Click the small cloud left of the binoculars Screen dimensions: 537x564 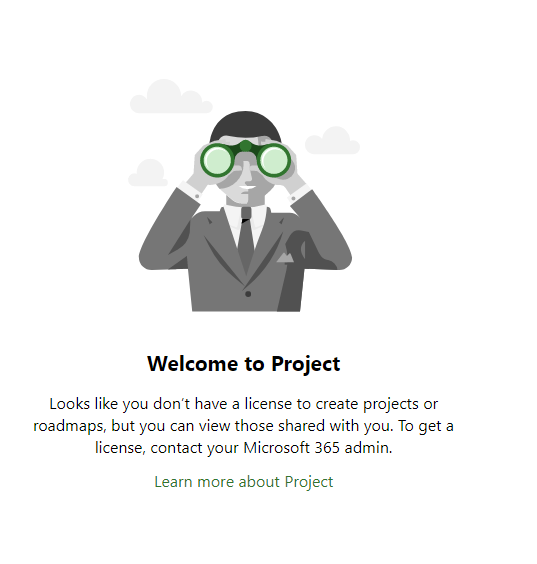(x=148, y=173)
